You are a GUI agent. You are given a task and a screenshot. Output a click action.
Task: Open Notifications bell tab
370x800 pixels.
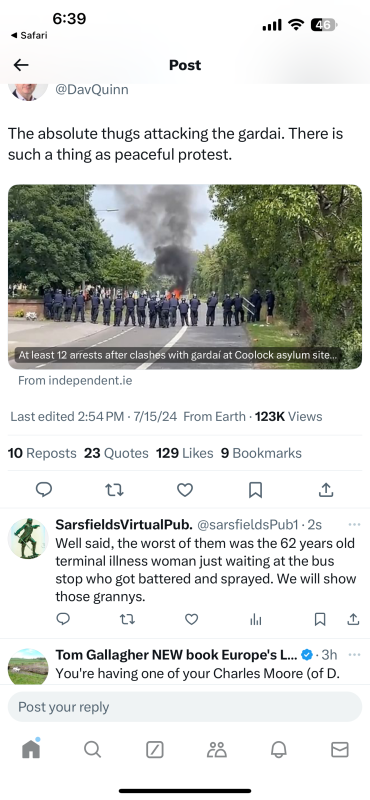pyautogui.click(x=278, y=749)
